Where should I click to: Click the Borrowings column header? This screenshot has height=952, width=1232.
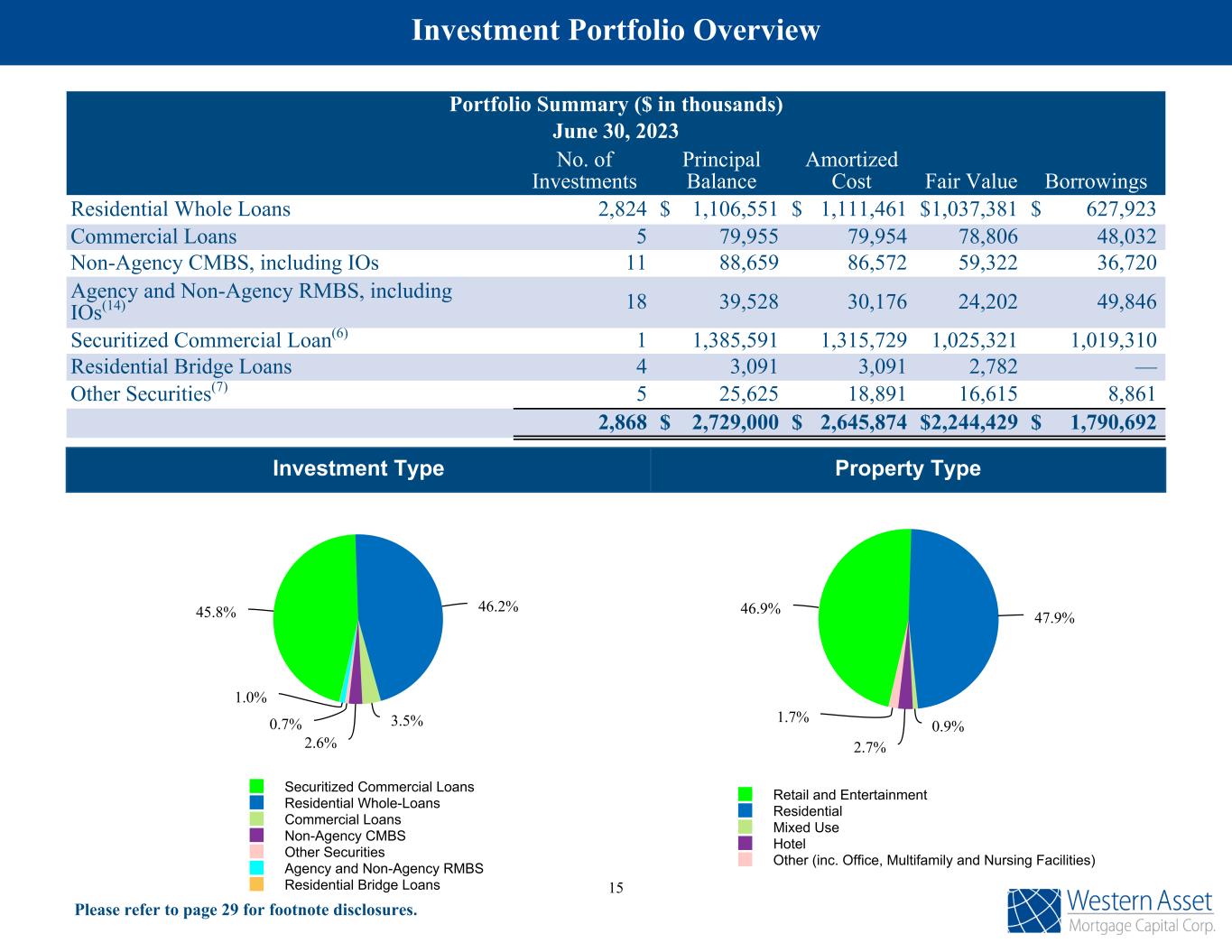click(1095, 181)
